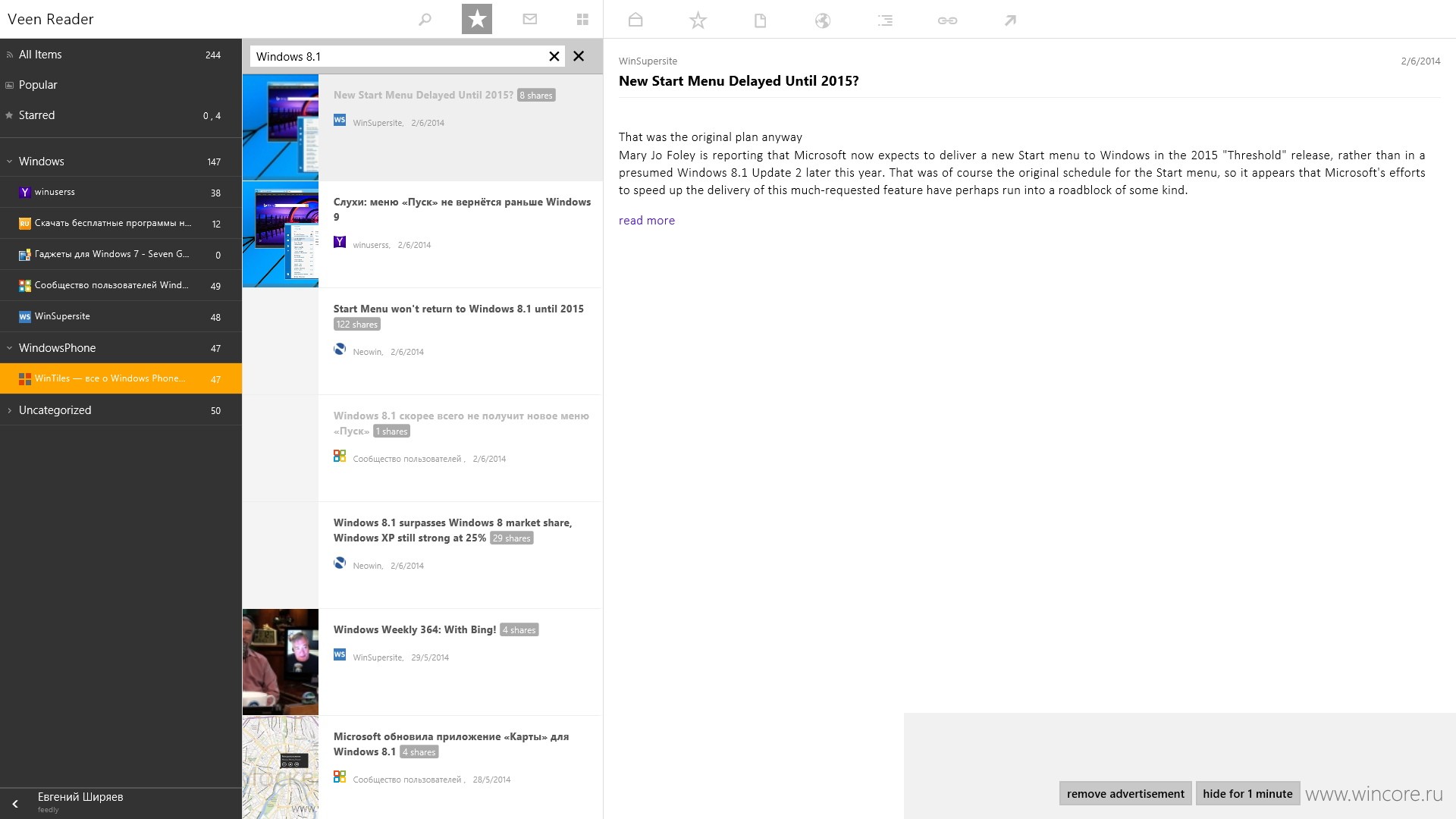Select the WinTiles feed
This screenshot has width=1456, height=819.
click(121, 378)
